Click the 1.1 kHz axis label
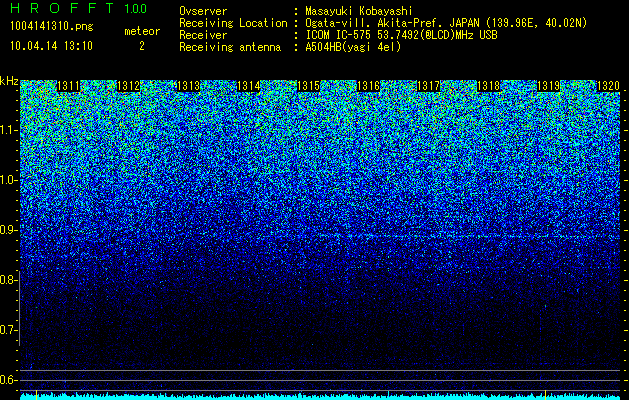Image resolution: width=629 pixels, height=400 pixels. click(x=8, y=130)
